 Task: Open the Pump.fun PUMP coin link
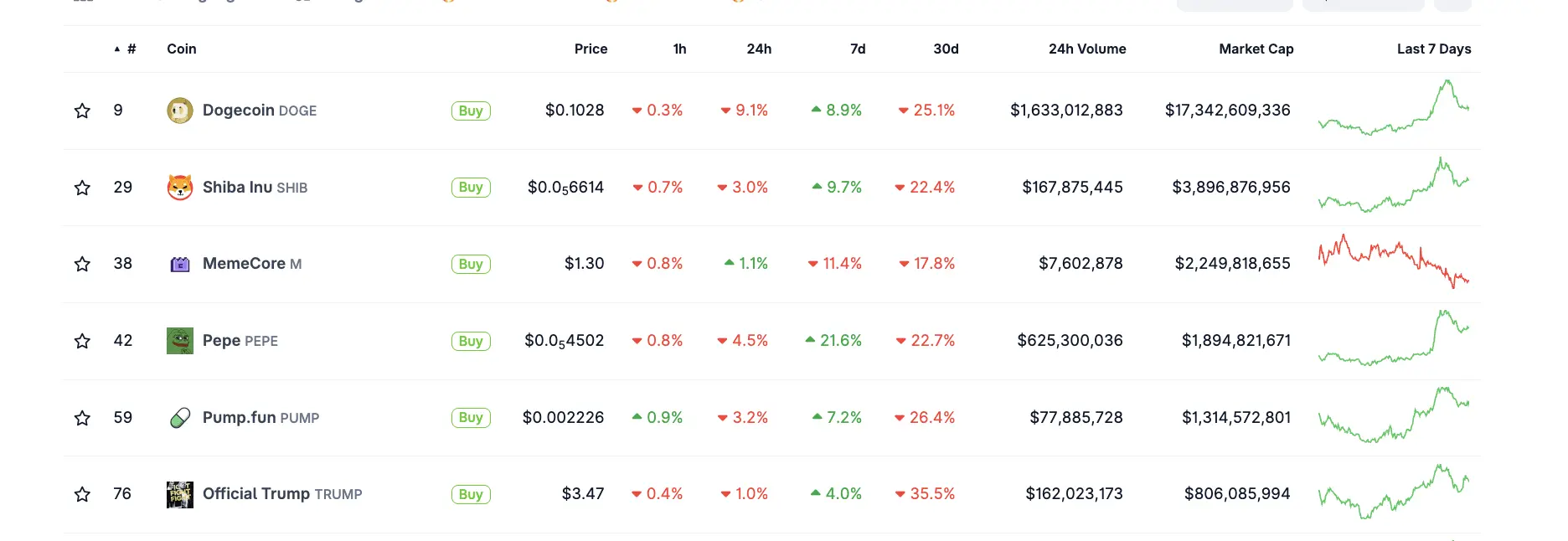click(260, 418)
